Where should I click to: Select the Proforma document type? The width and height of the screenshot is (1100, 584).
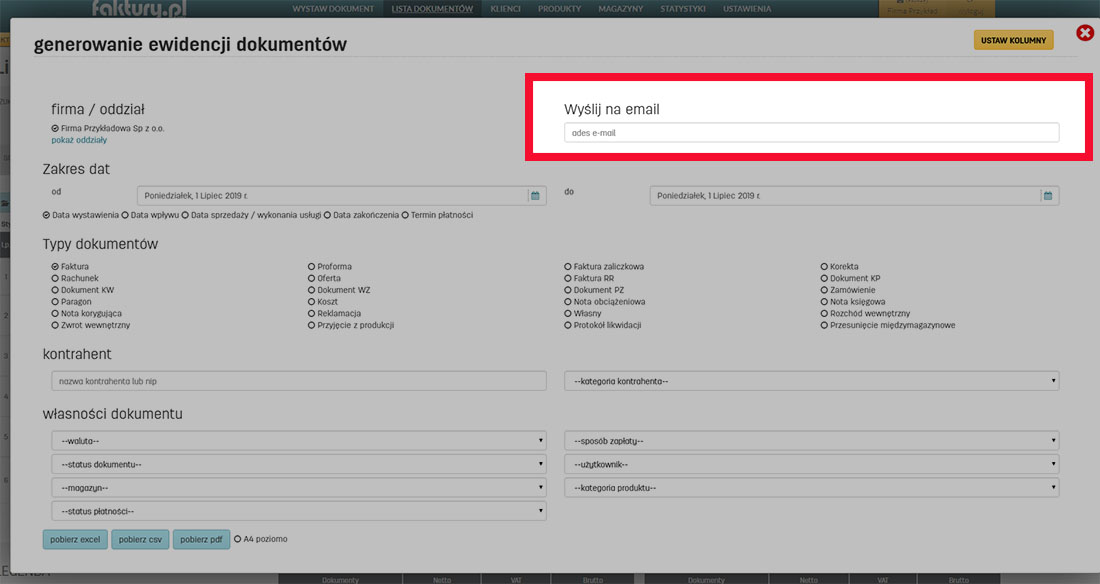coord(312,267)
